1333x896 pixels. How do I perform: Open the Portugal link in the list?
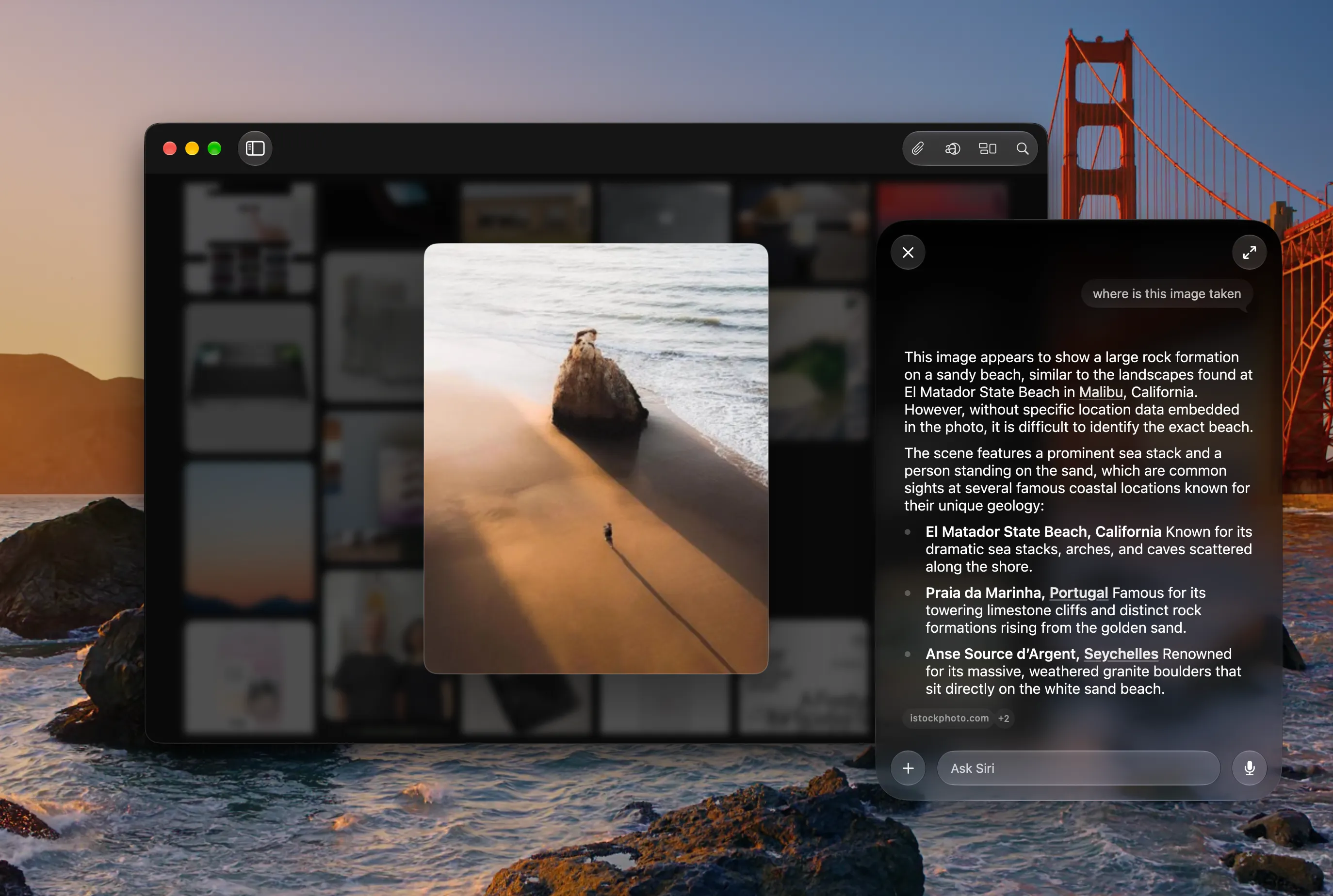click(1078, 592)
